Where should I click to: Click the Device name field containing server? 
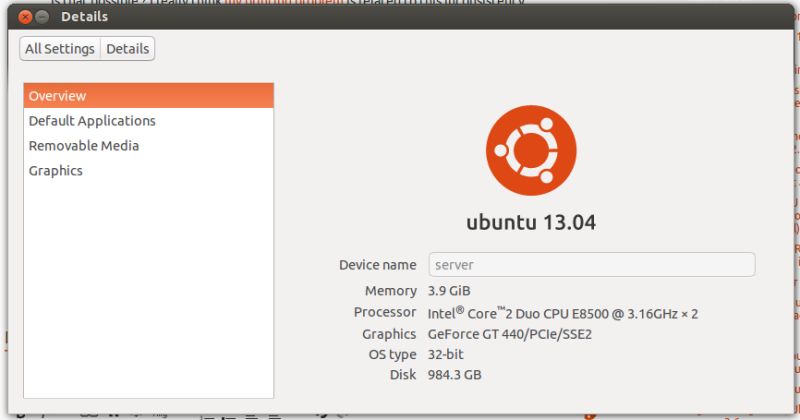tap(592, 265)
